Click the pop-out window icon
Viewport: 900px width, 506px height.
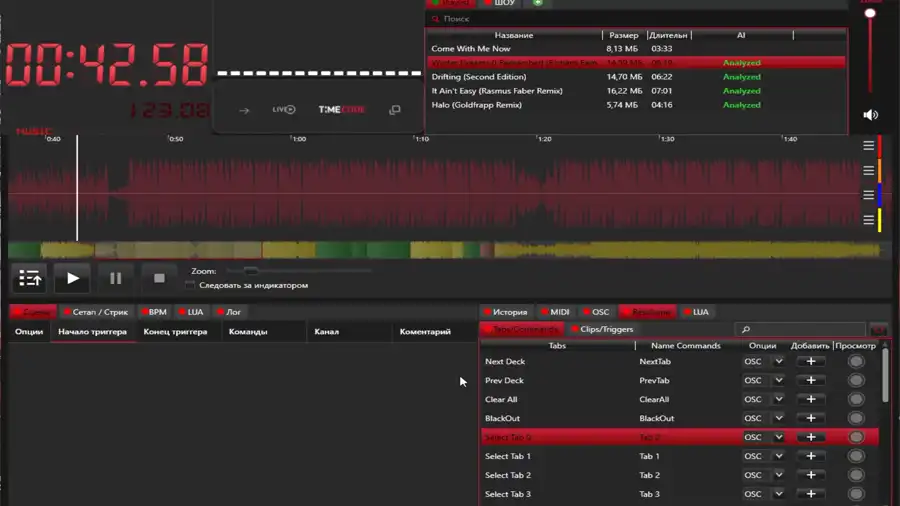[x=395, y=110]
